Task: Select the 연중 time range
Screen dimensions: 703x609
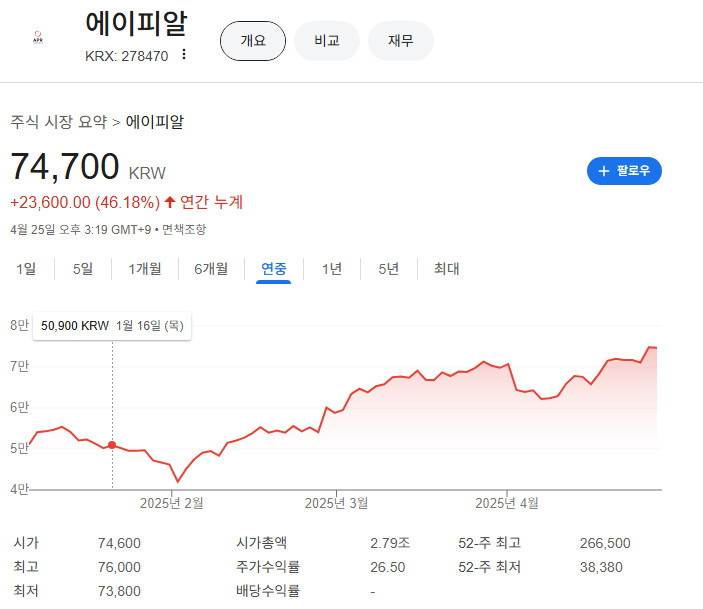Action: [x=274, y=268]
